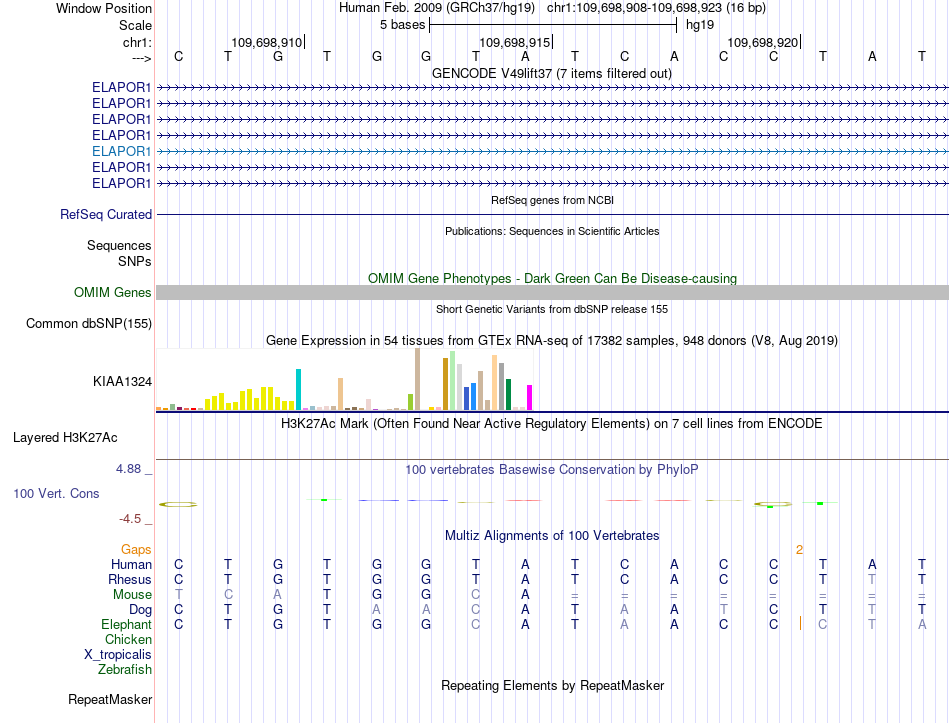Open the 100 Vert. Cons track label

[56, 493]
